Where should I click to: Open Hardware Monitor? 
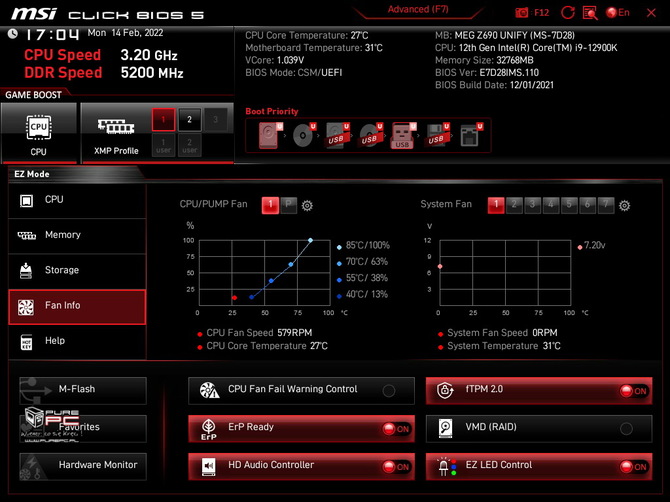(83, 467)
